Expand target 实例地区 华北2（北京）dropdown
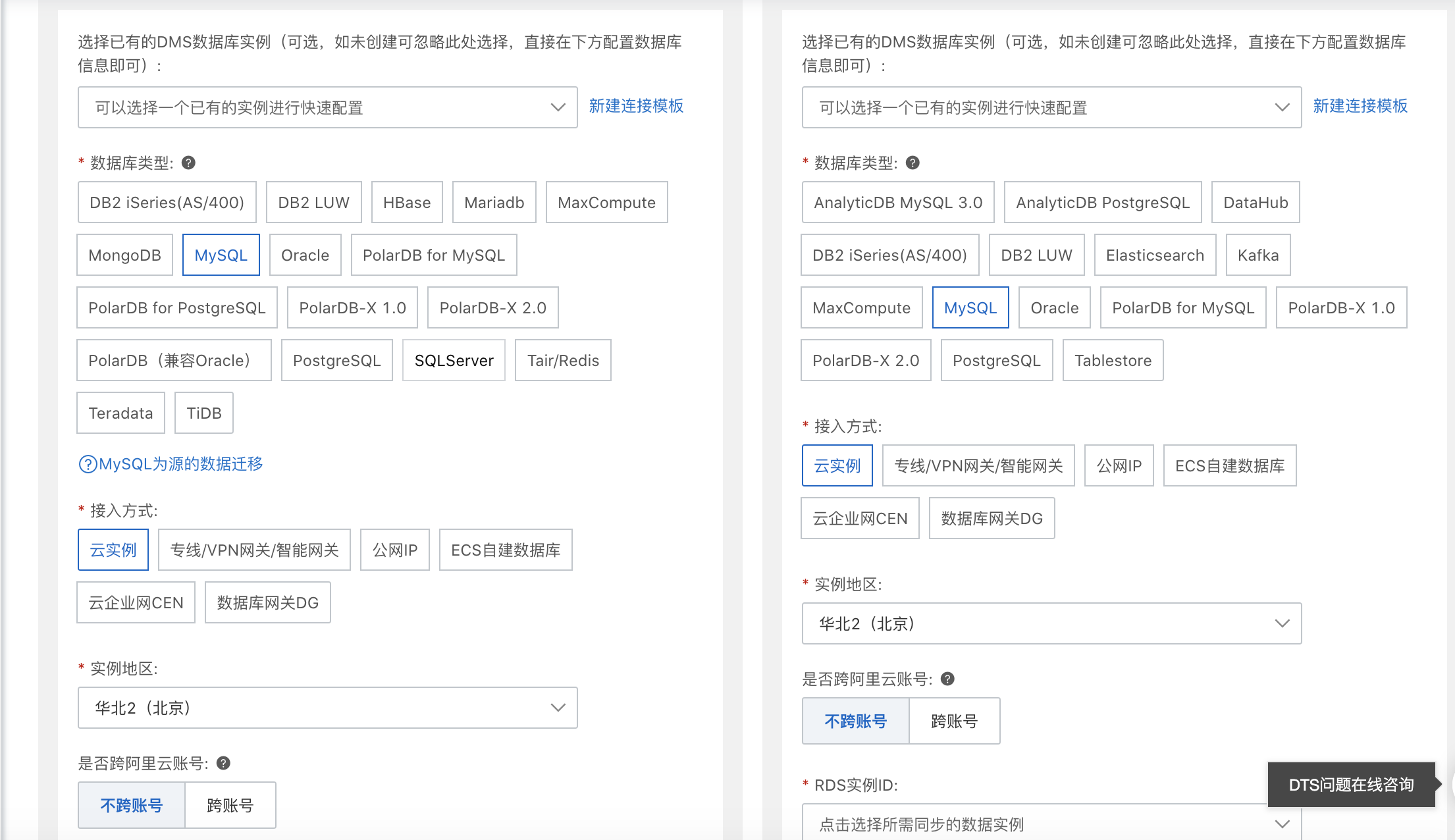1455x840 pixels. click(x=1052, y=623)
